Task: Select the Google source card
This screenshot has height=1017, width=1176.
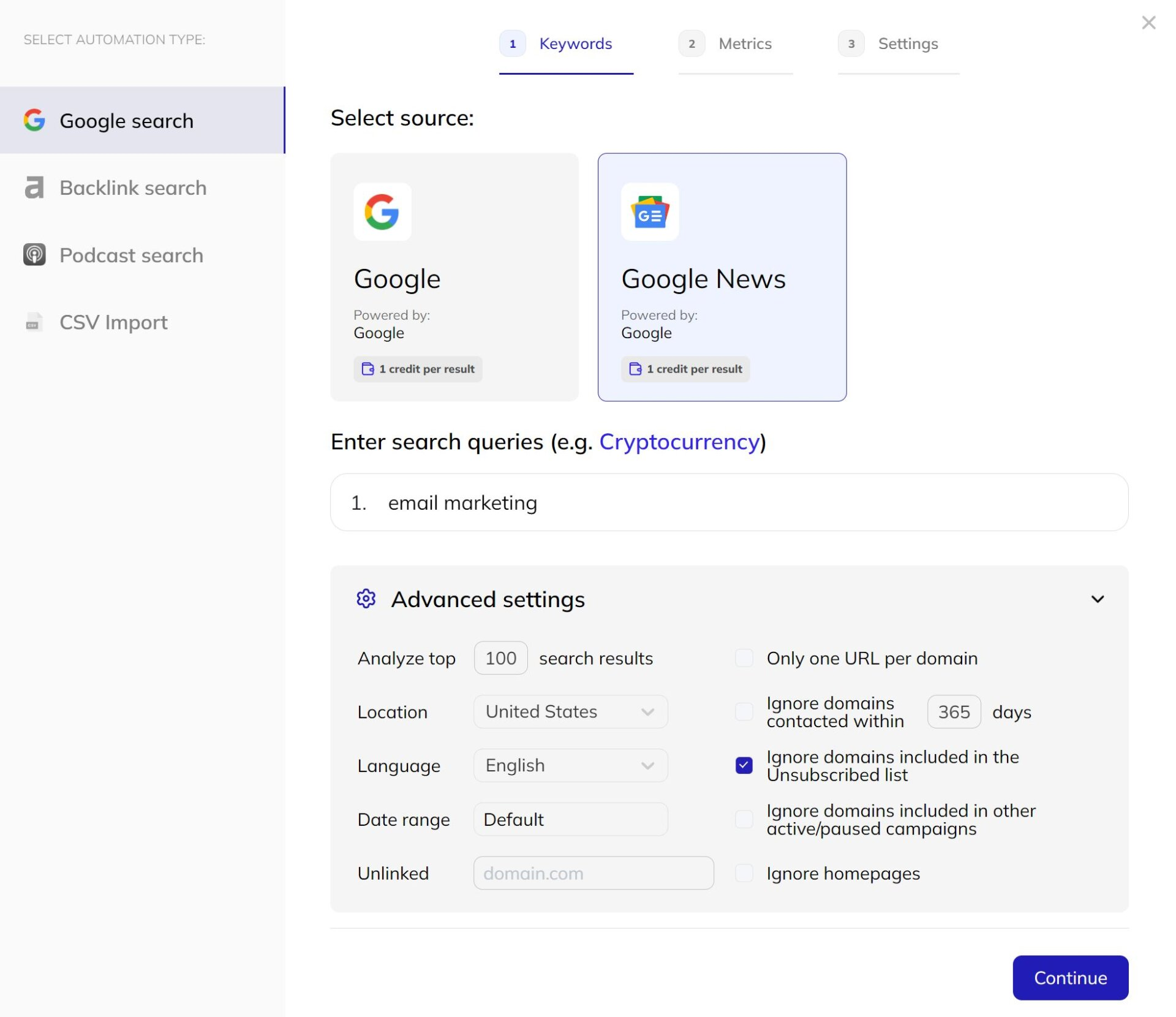Action: point(454,277)
